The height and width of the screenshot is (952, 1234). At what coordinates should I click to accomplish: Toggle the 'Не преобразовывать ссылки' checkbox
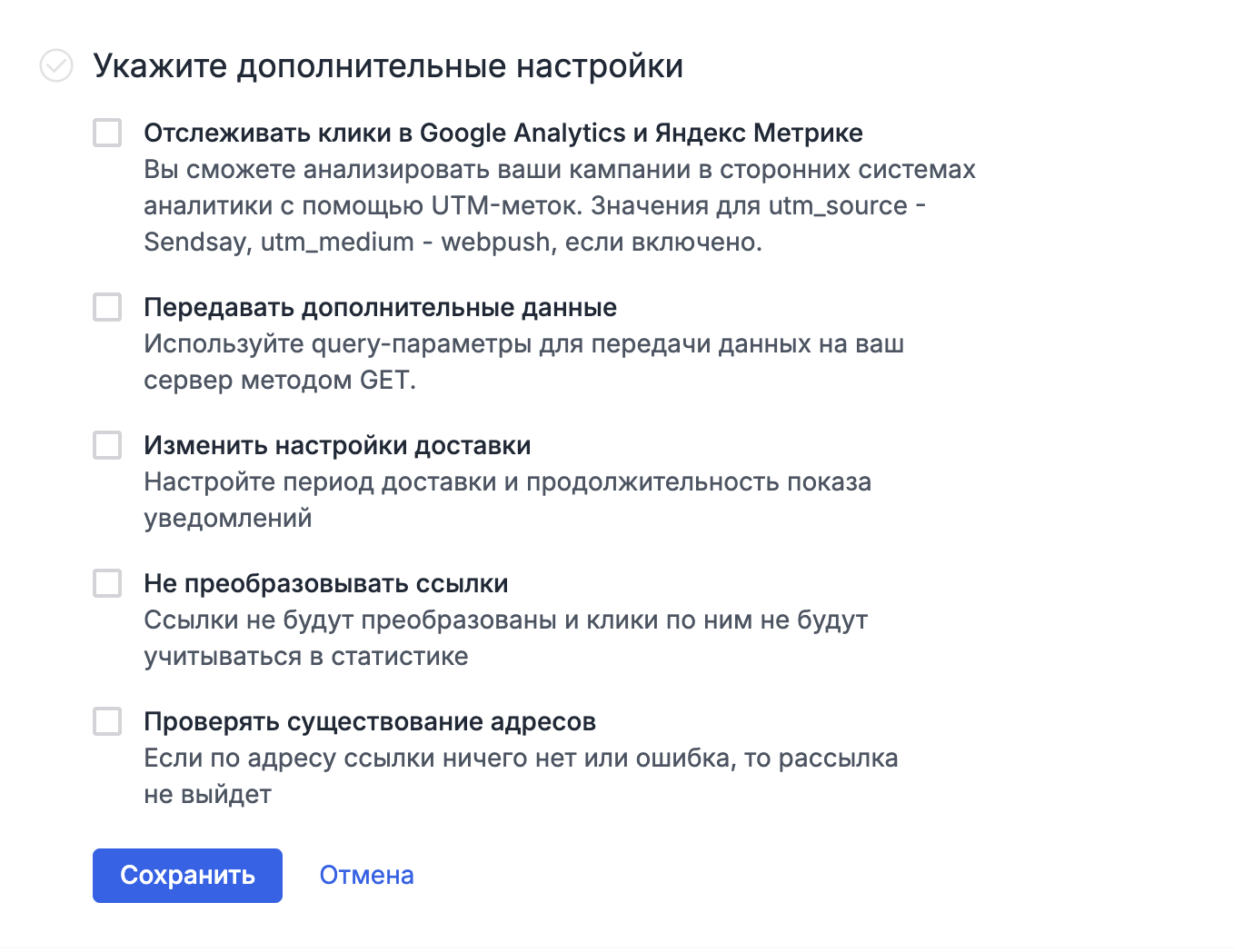[x=107, y=583]
